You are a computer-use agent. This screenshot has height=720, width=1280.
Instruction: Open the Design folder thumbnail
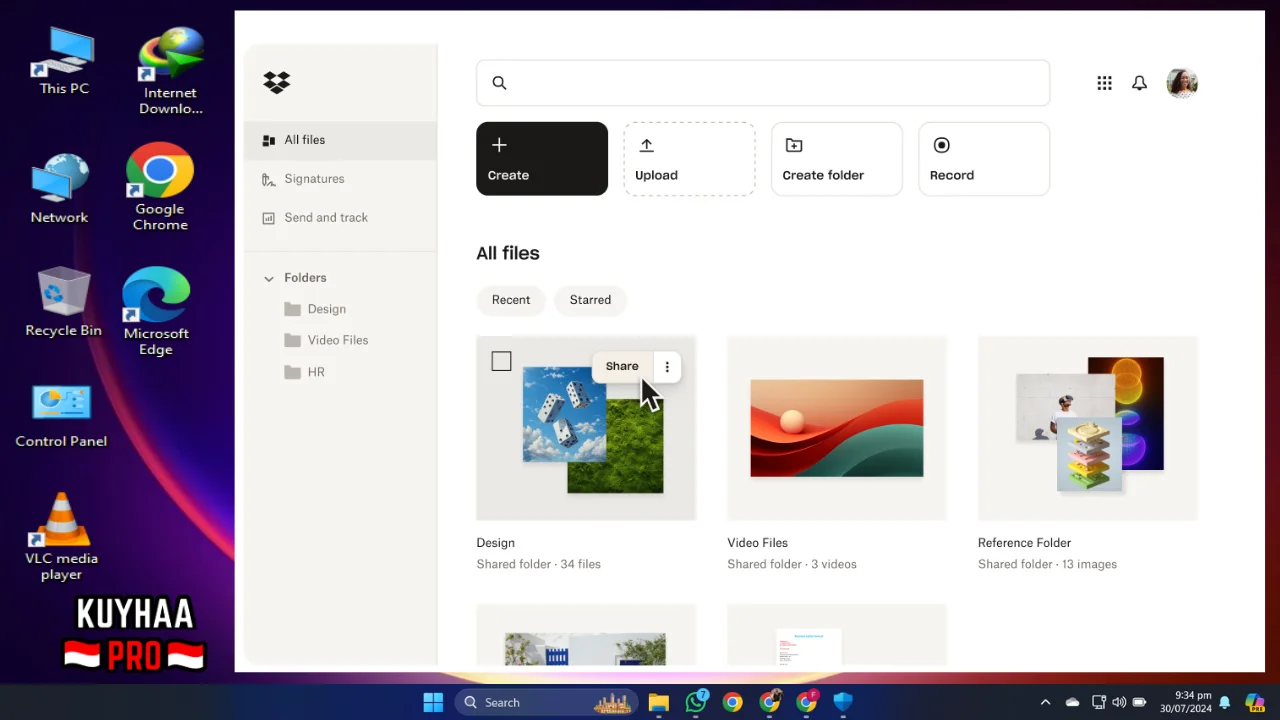pos(586,428)
